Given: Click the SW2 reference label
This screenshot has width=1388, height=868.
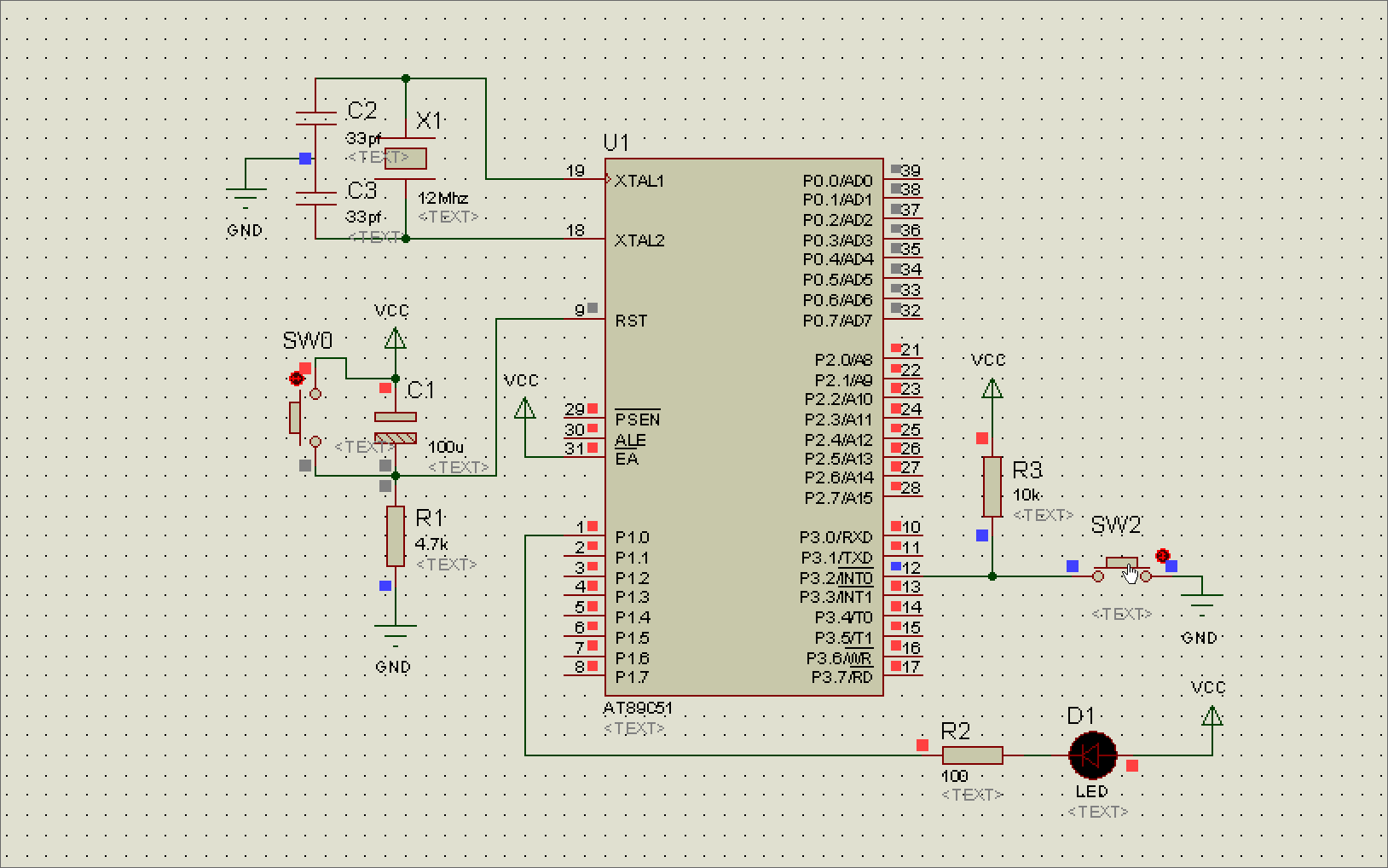Looking at the screenshot, I should coord(1116,525).
